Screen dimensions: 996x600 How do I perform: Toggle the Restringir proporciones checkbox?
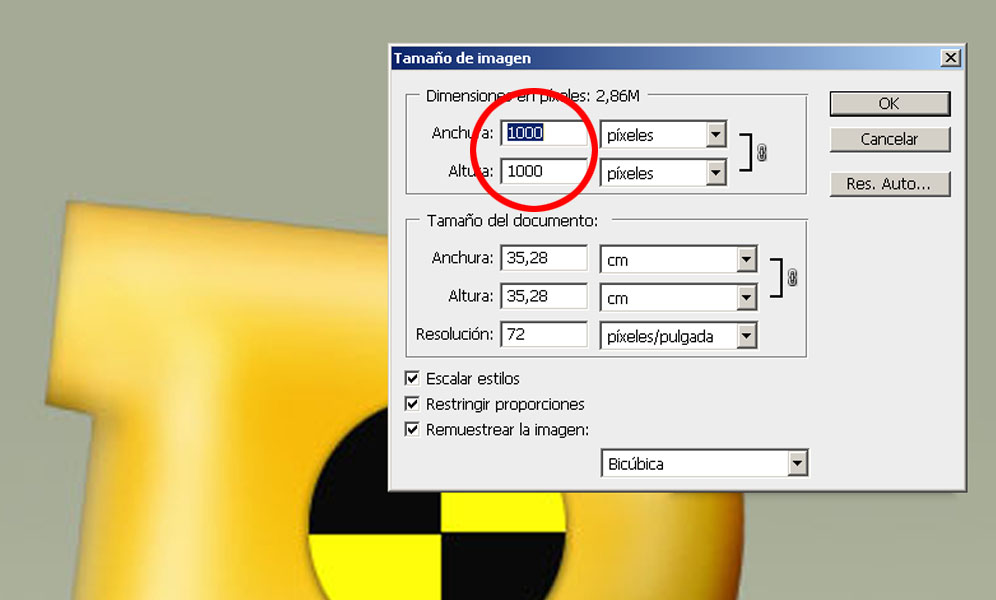(x=412, y=404)
